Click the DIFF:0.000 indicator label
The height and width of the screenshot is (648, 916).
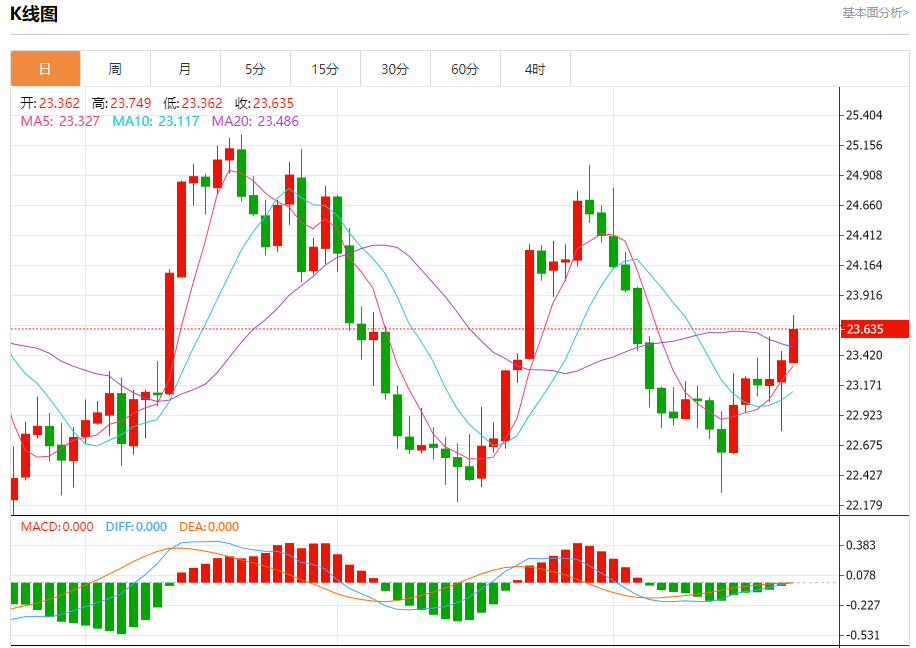(x=136, y=527)
